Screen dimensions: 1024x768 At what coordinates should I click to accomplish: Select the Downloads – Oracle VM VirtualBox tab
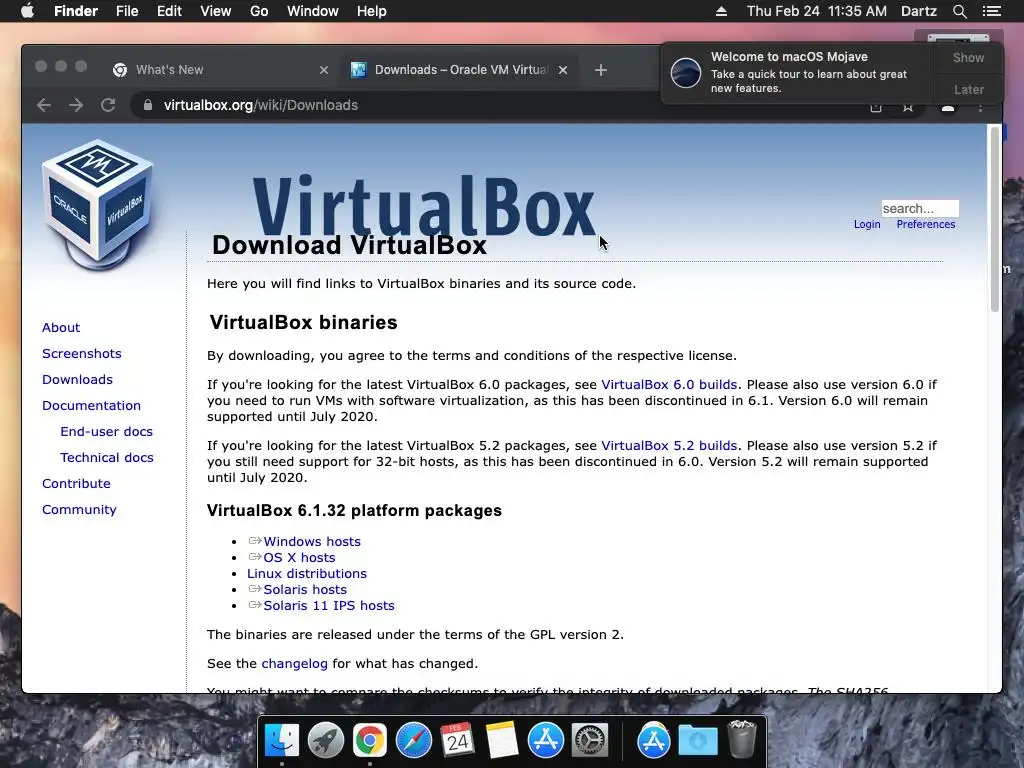(460, 70)
